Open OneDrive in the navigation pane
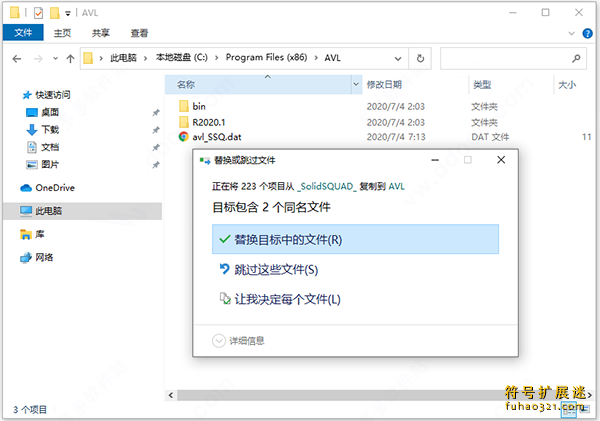This screenshot has height=421, width=600. [55, 188]
